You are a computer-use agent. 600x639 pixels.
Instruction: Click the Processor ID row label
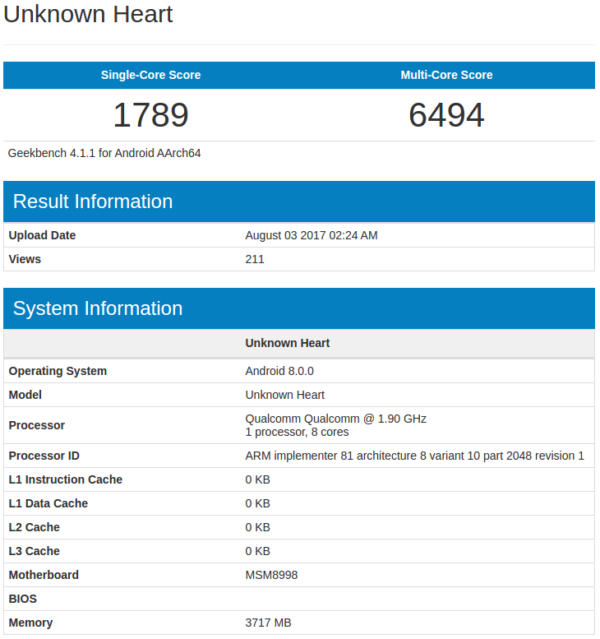coord(44,456)
